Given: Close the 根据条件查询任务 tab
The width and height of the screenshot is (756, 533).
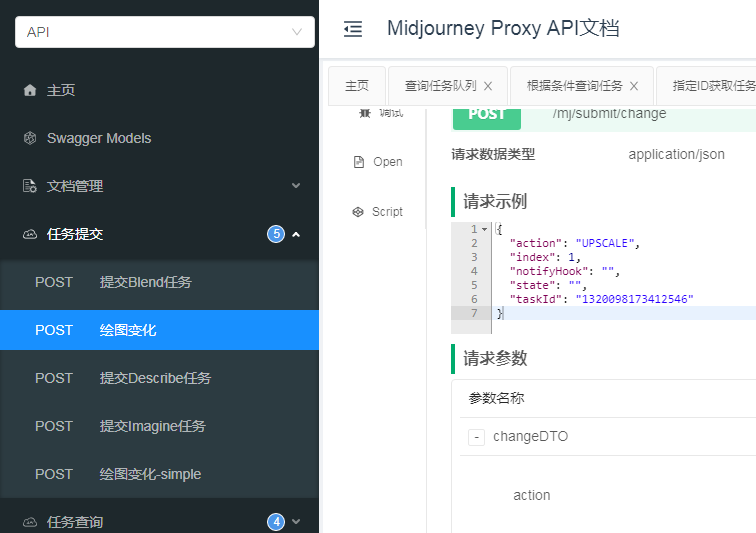Looking at the screenshot, I should point(634,86).
